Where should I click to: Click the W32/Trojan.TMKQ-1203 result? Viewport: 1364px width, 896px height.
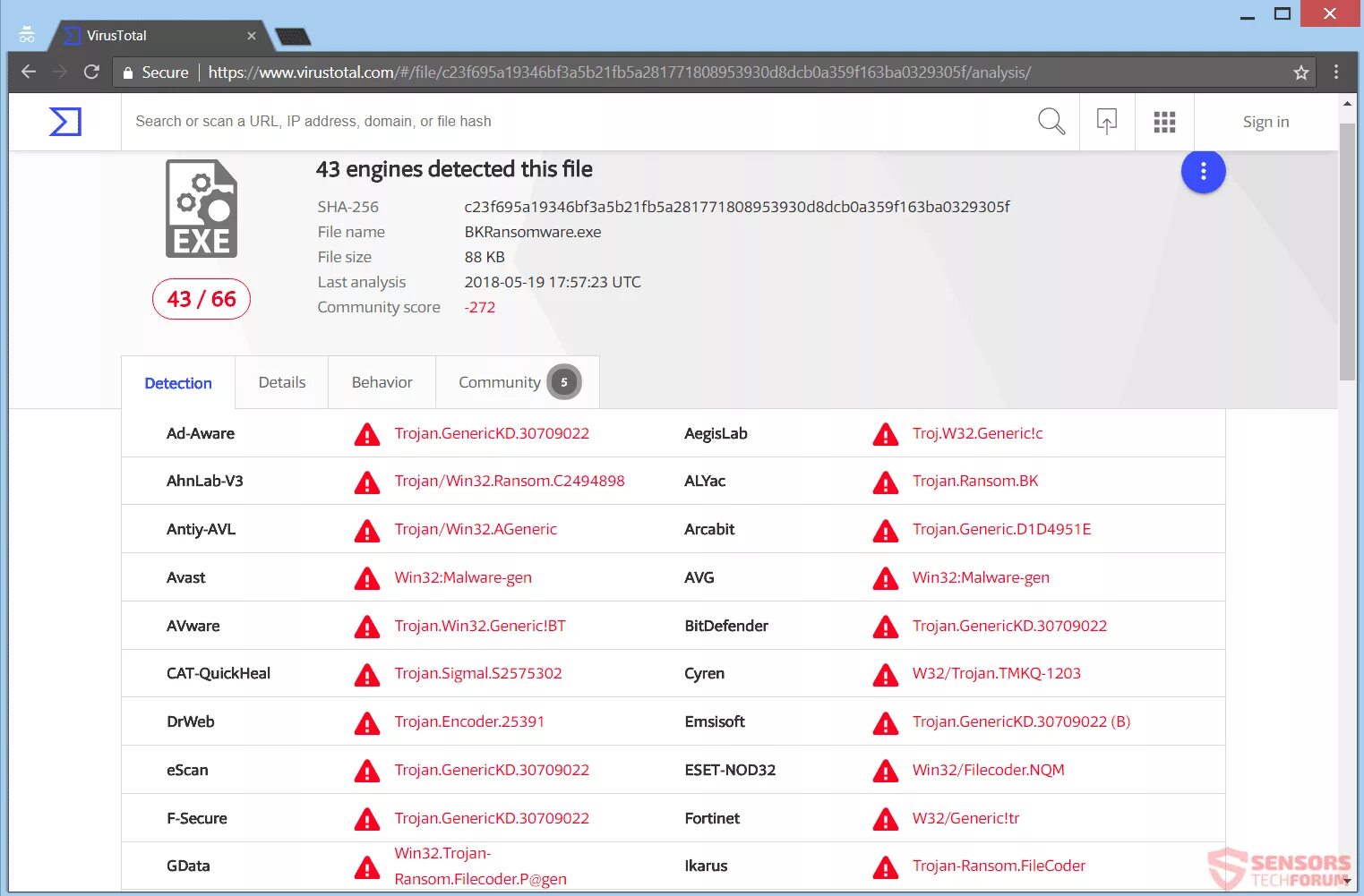point(997,673)
